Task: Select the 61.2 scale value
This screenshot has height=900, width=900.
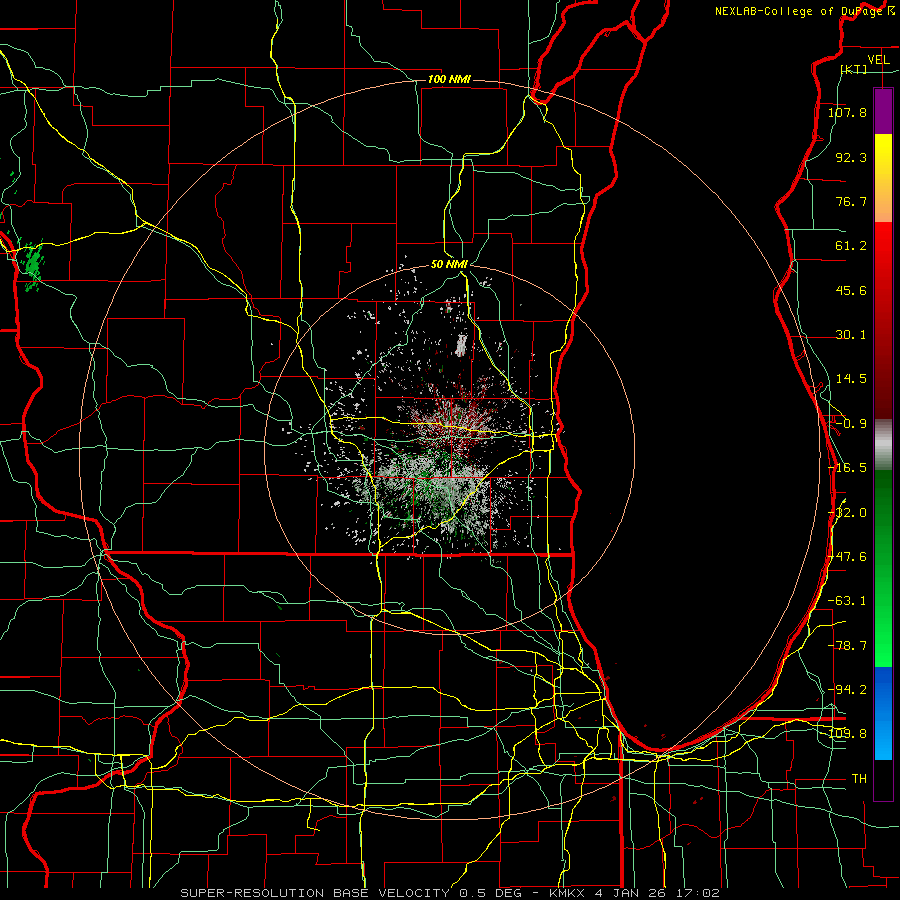Action: [851, 246]
